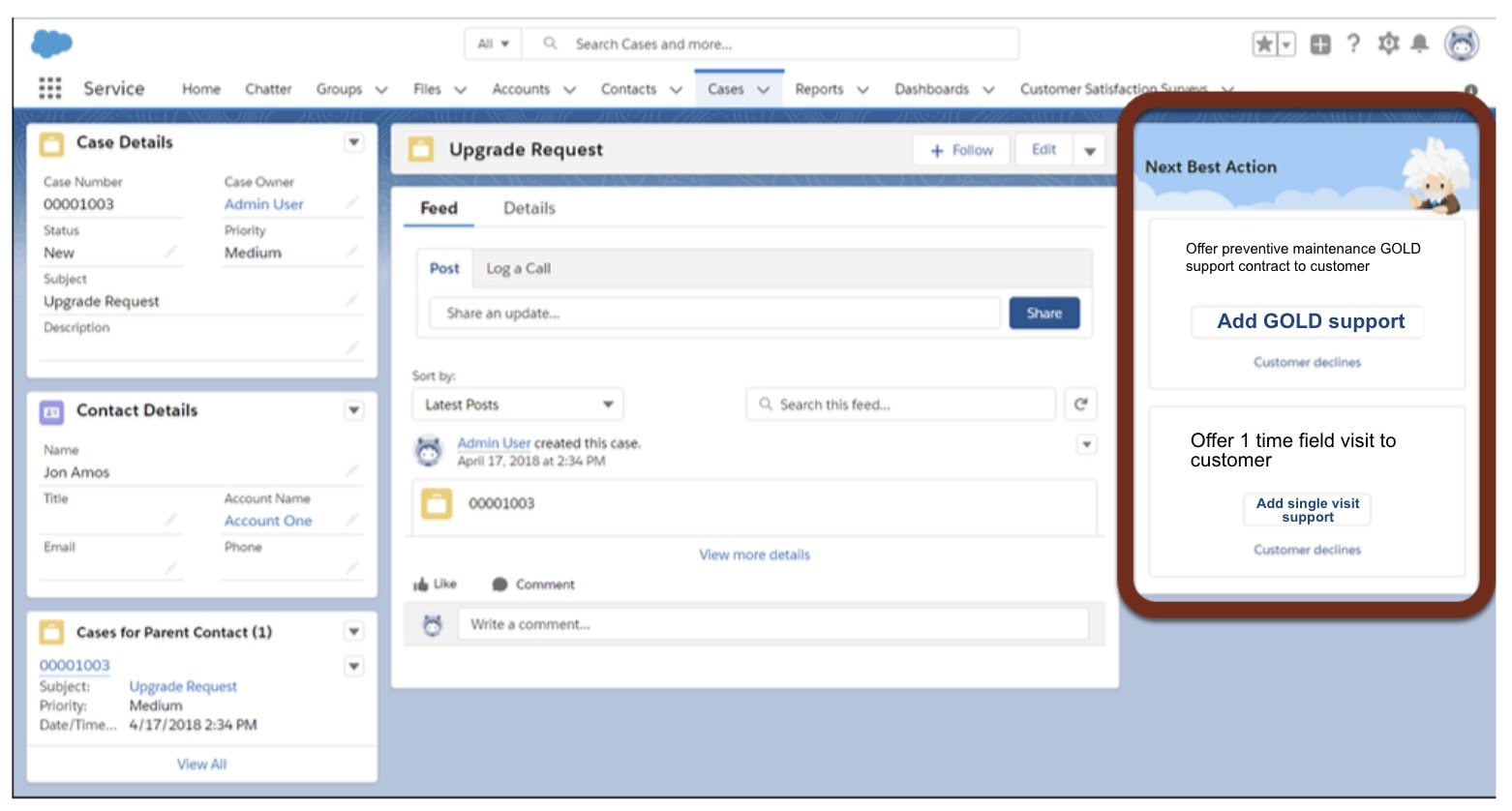
Task: Click View more details link
Action: 754,555
